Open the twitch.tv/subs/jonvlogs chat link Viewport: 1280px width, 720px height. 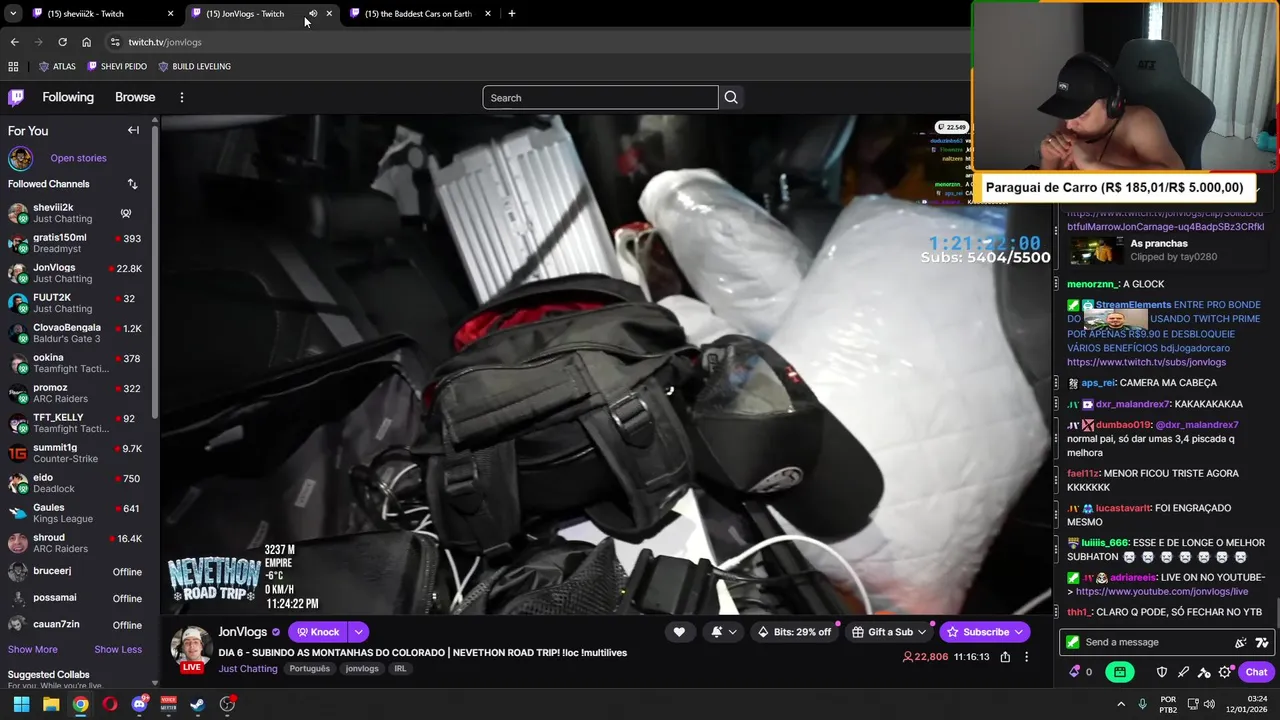click(x=1146, y=362)
